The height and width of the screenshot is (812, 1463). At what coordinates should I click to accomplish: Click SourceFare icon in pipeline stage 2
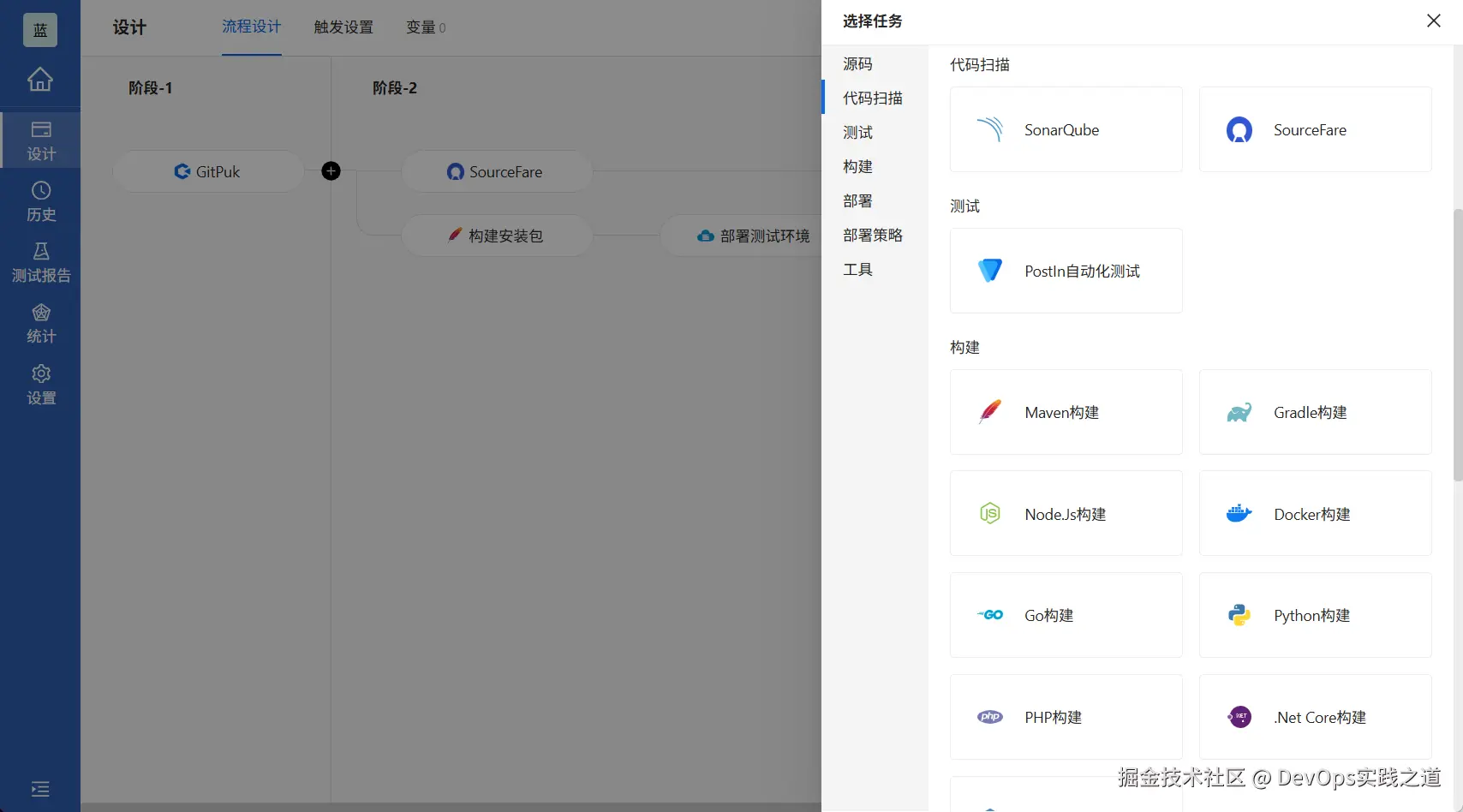(x=456, y=171)
